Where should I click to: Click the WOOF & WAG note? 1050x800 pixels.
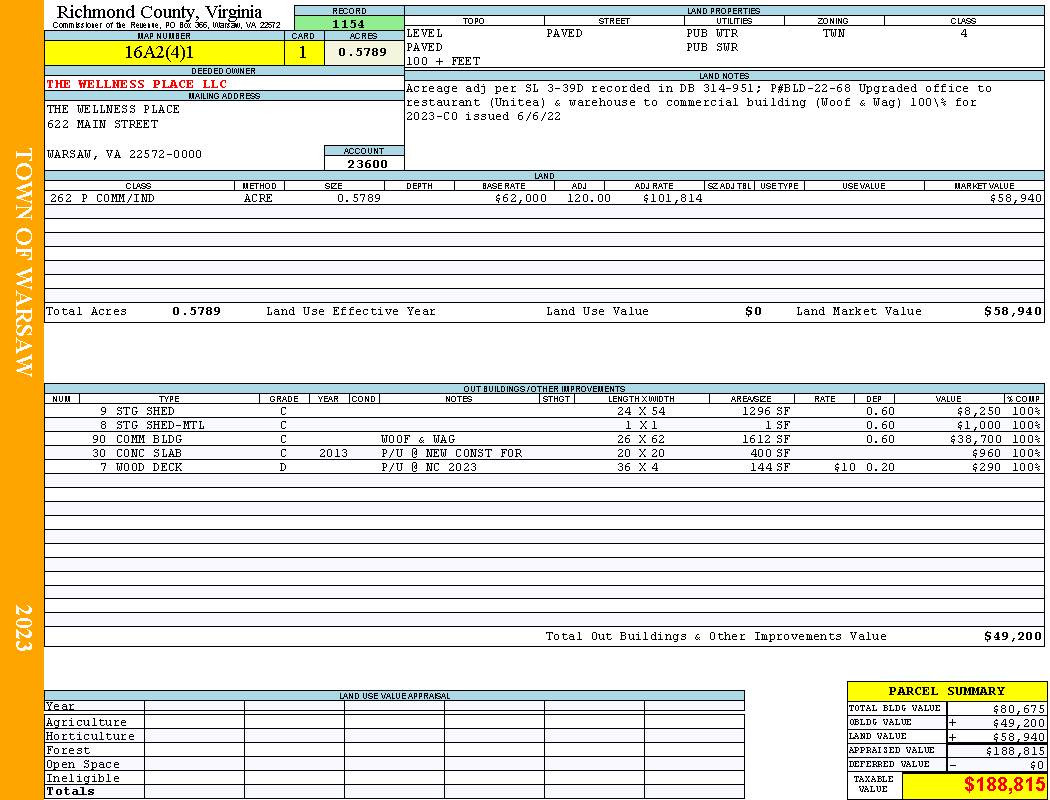[x=418, y=440]
